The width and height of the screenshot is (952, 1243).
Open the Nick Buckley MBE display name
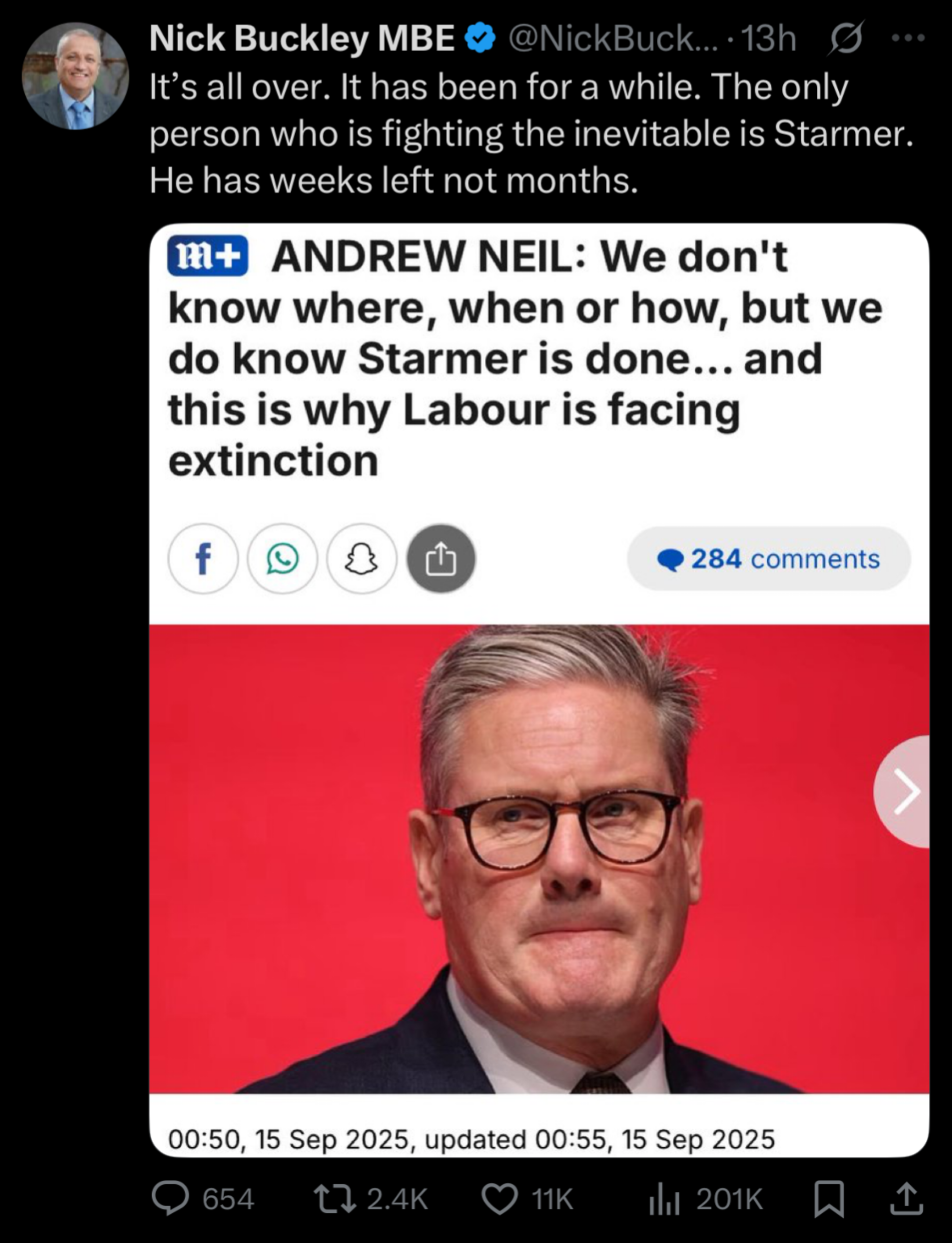[302, 38]
